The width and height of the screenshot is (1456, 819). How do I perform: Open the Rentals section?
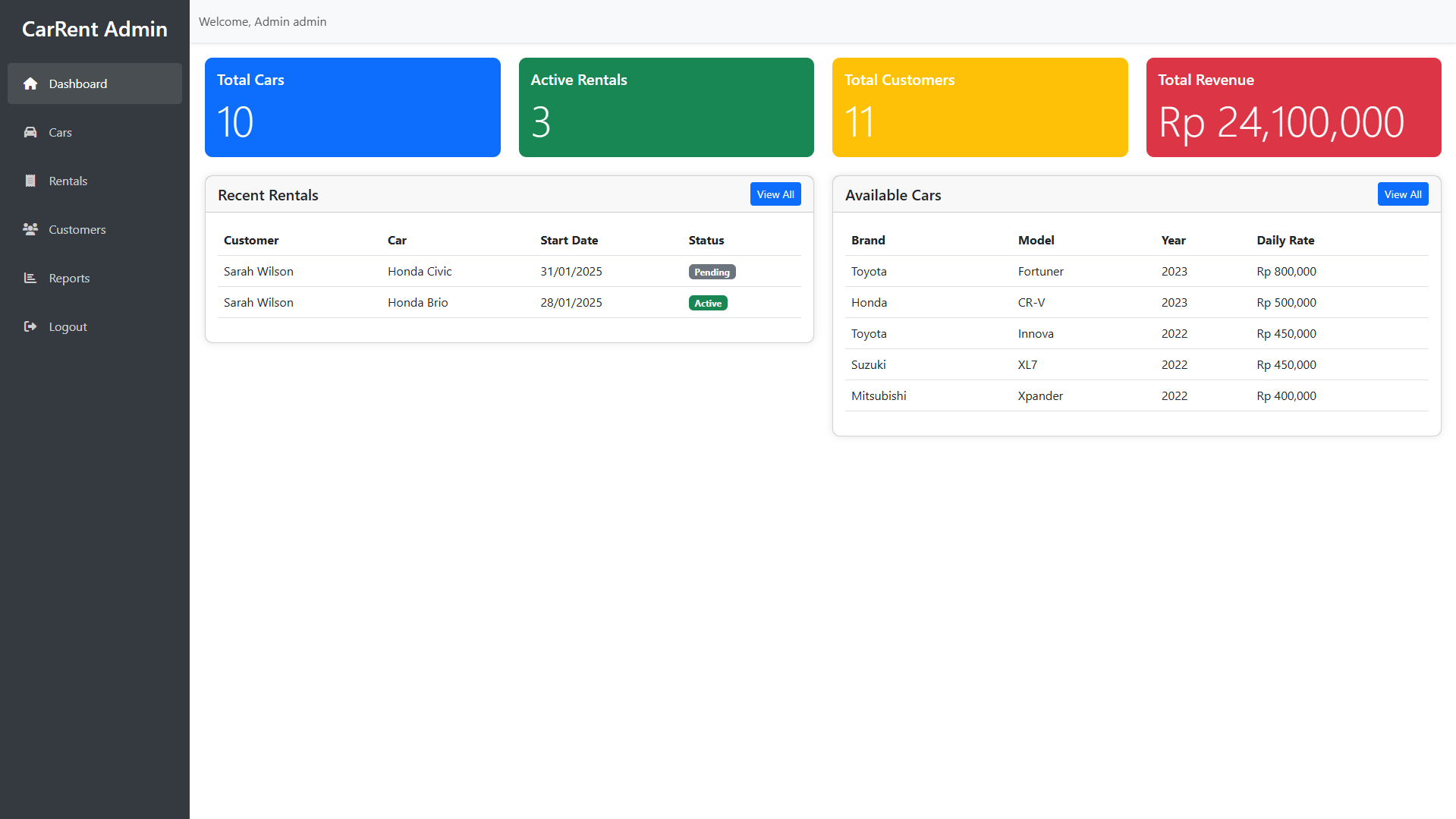[x=95, y=181]
